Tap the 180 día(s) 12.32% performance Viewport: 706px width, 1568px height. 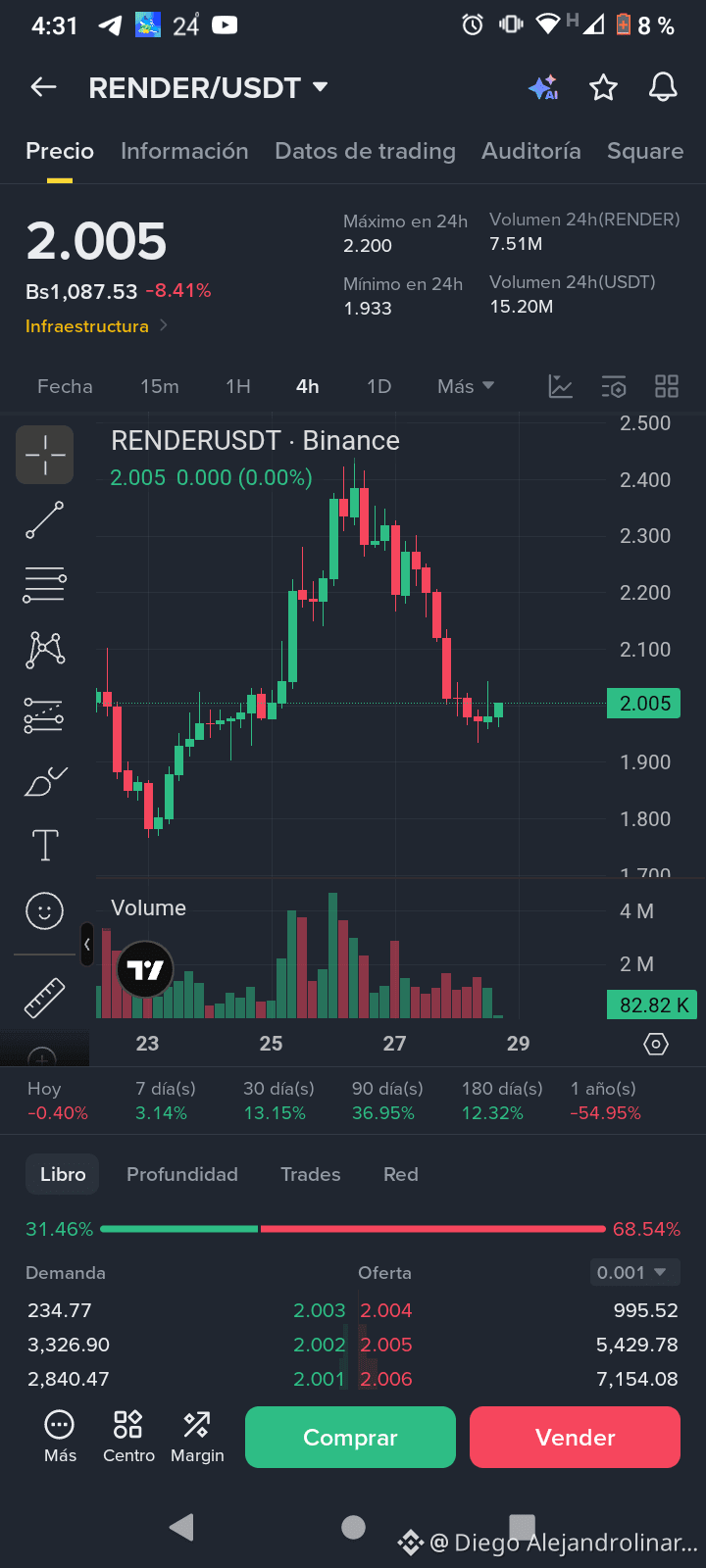click(x=502, y=1101)
